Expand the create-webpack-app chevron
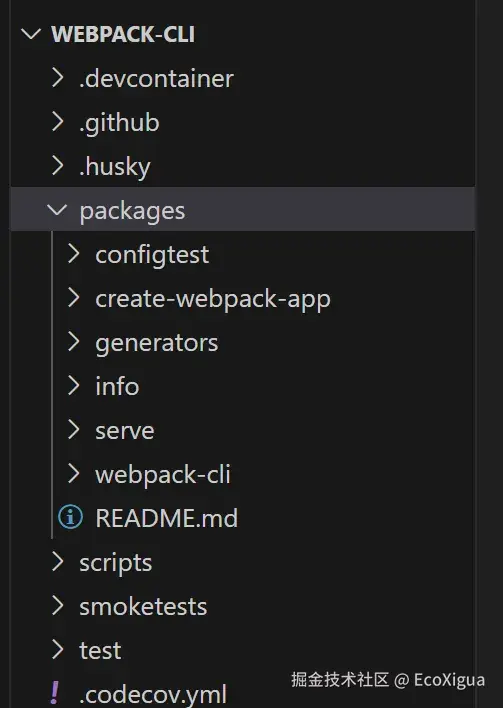503x708 pixels. point(74,298)
